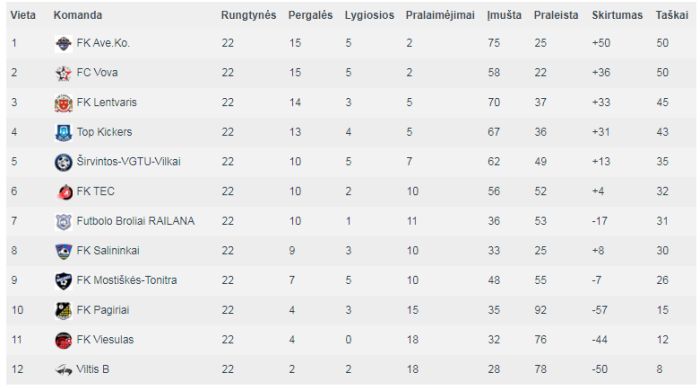This screenshot has height=390, width=700.
Task: Sort table by Taškai column header
Action: 671,15
